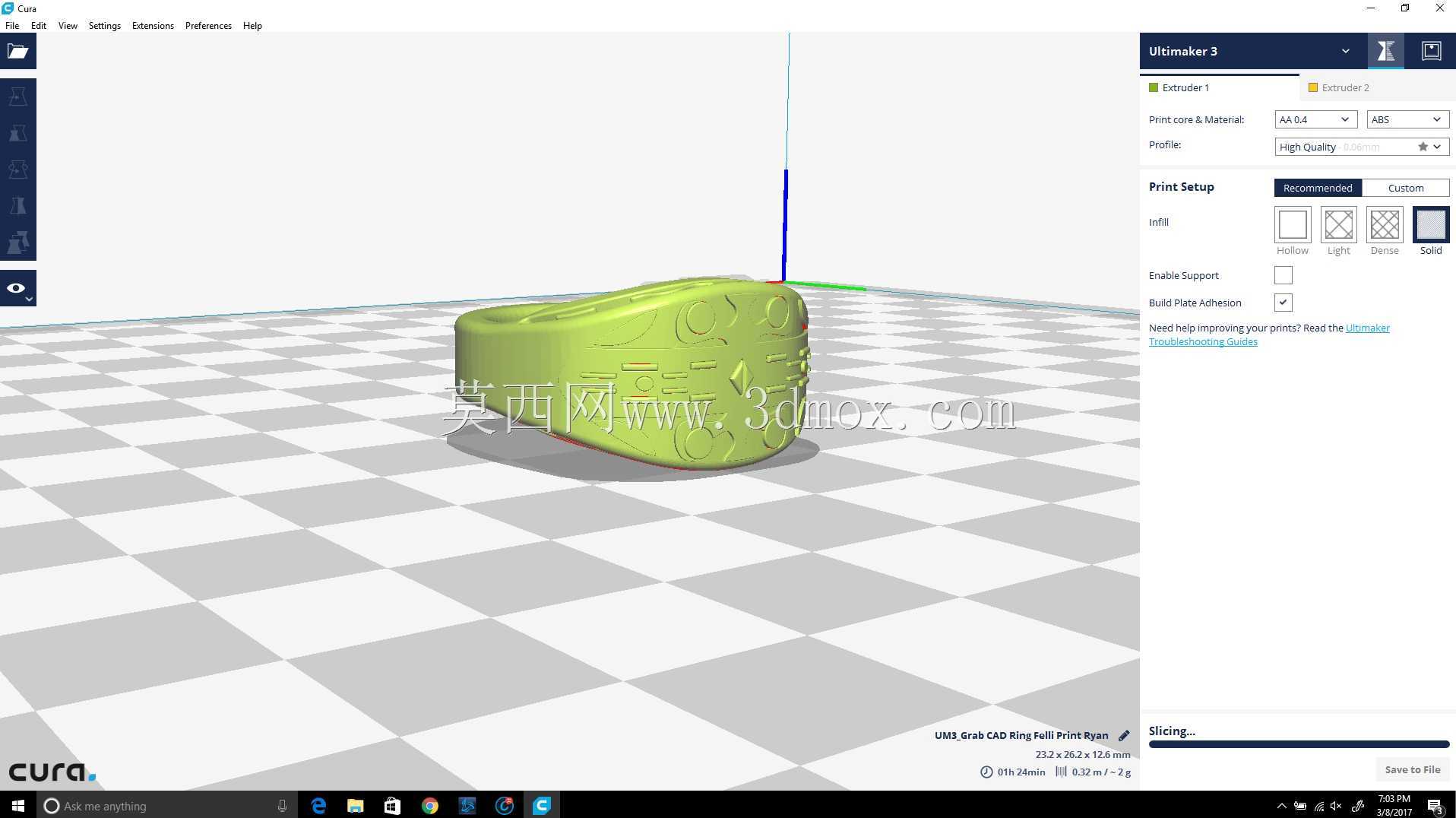Select the Scale tool in left toolbar
This screenshot has height=818, width=1456.
pos(18,133)
